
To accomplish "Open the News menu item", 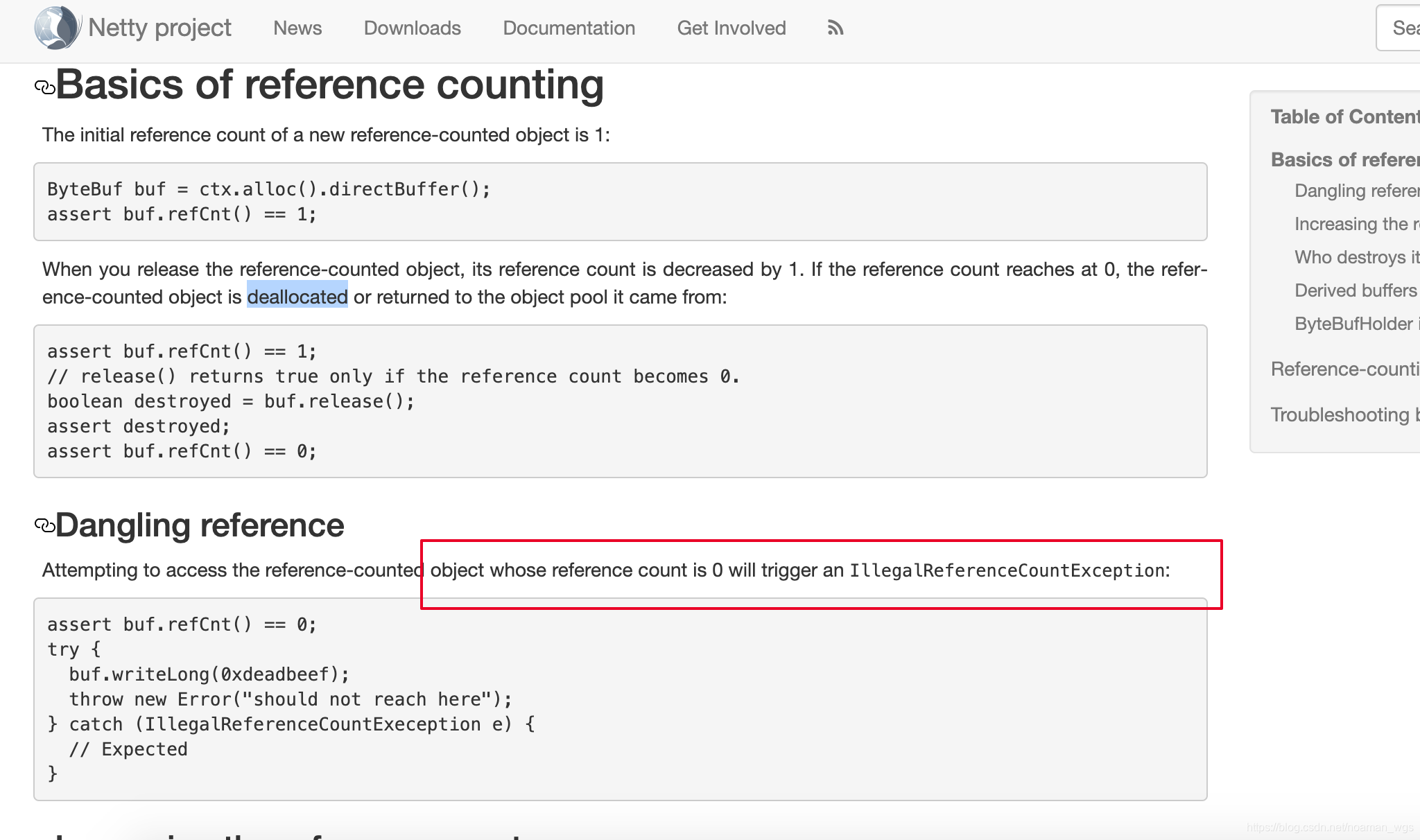I will click(x=297, y=28).
